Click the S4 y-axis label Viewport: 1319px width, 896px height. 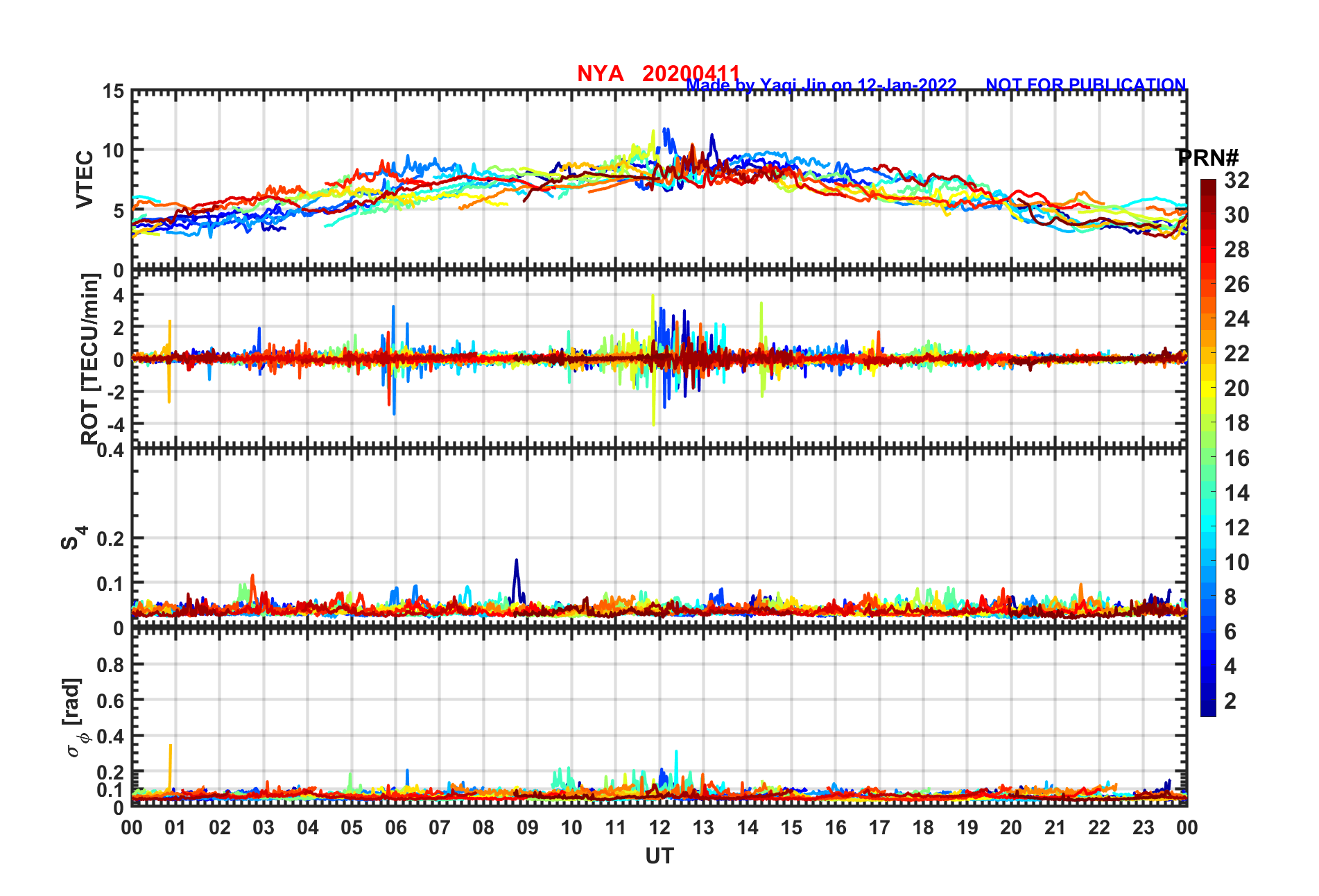click(74, 537)
